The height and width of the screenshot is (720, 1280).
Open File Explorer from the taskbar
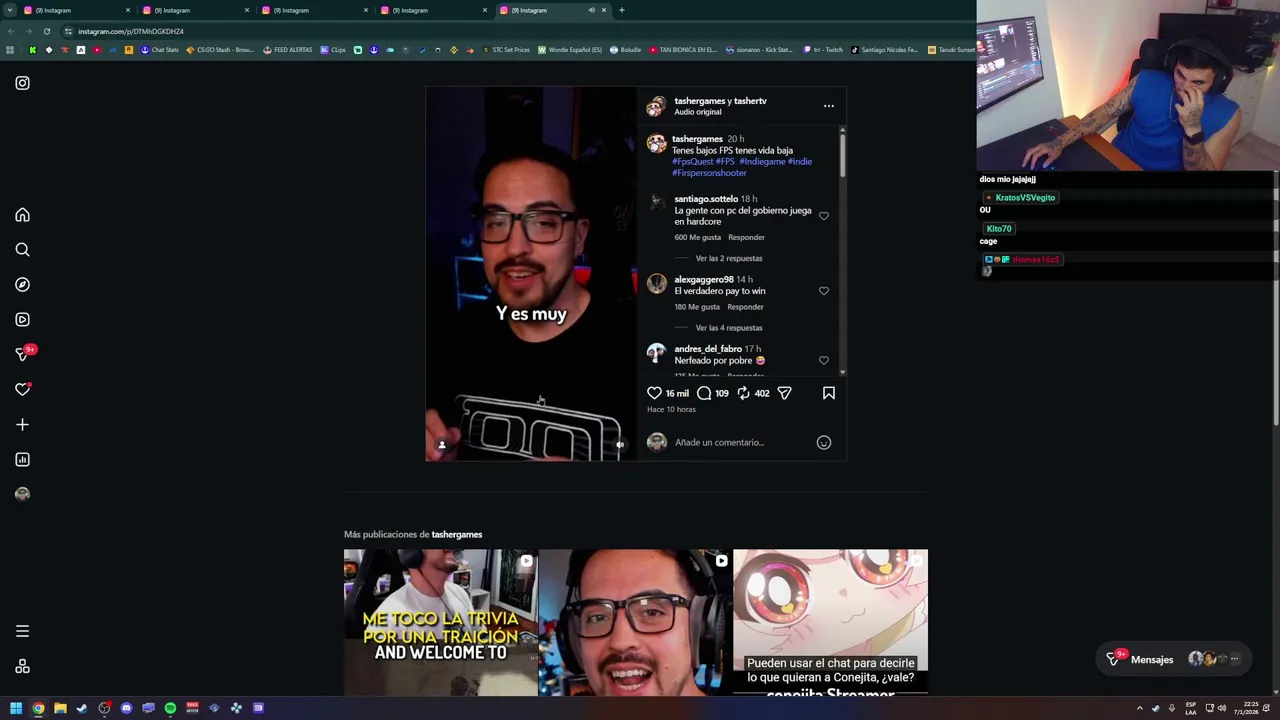(x=60, y=708)
